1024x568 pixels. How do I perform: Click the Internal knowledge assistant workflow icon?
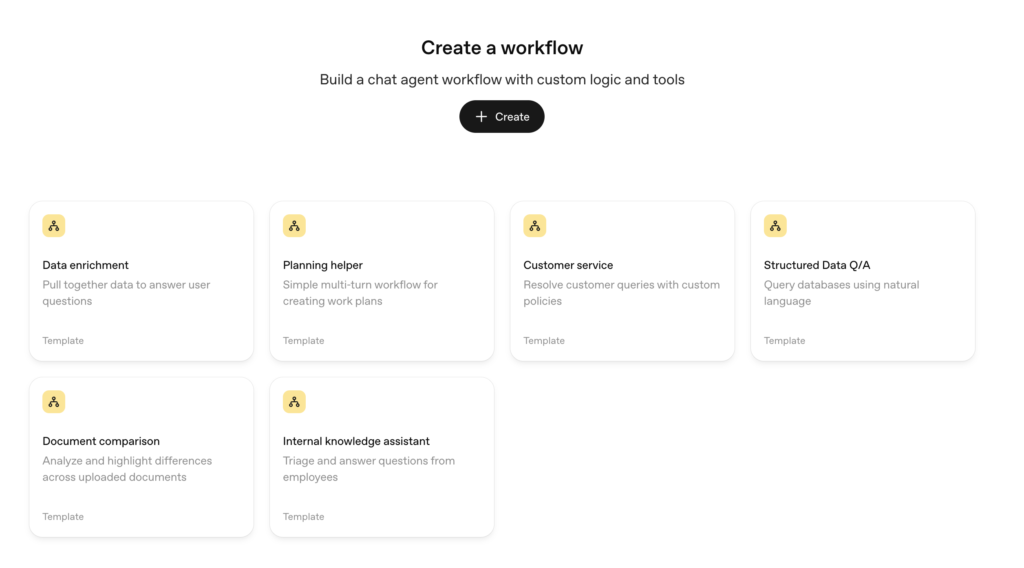[x=294, y=402]
